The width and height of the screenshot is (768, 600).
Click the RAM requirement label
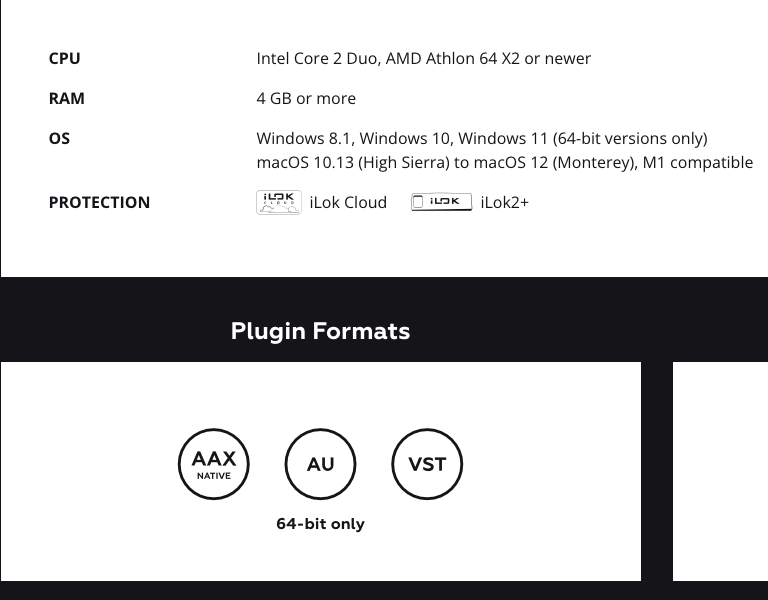pos(67,98)
